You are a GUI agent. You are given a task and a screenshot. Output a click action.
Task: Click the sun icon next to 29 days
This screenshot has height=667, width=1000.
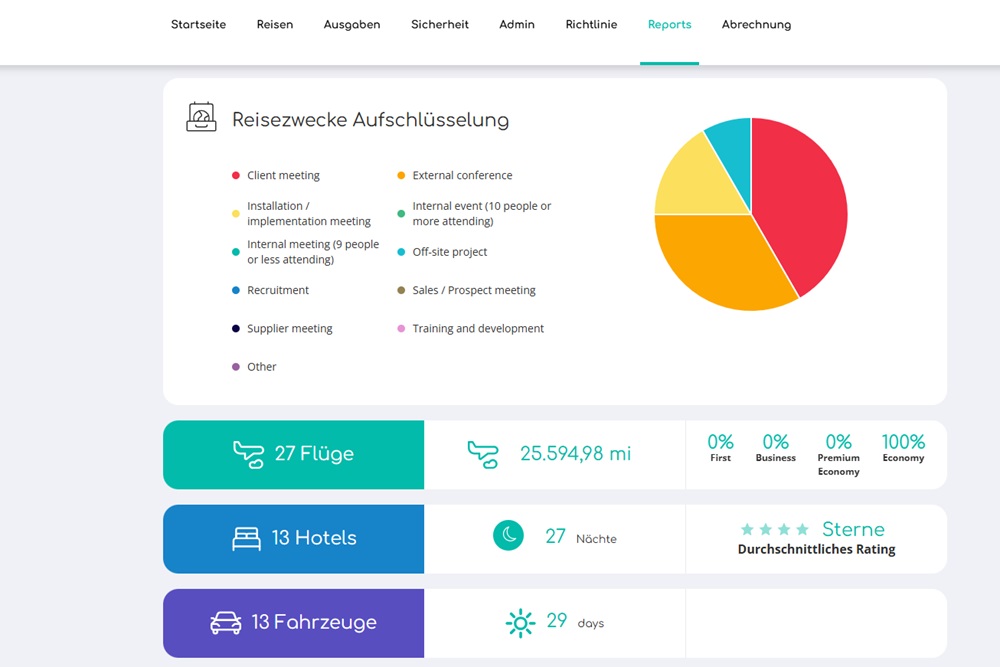(521, 621)
